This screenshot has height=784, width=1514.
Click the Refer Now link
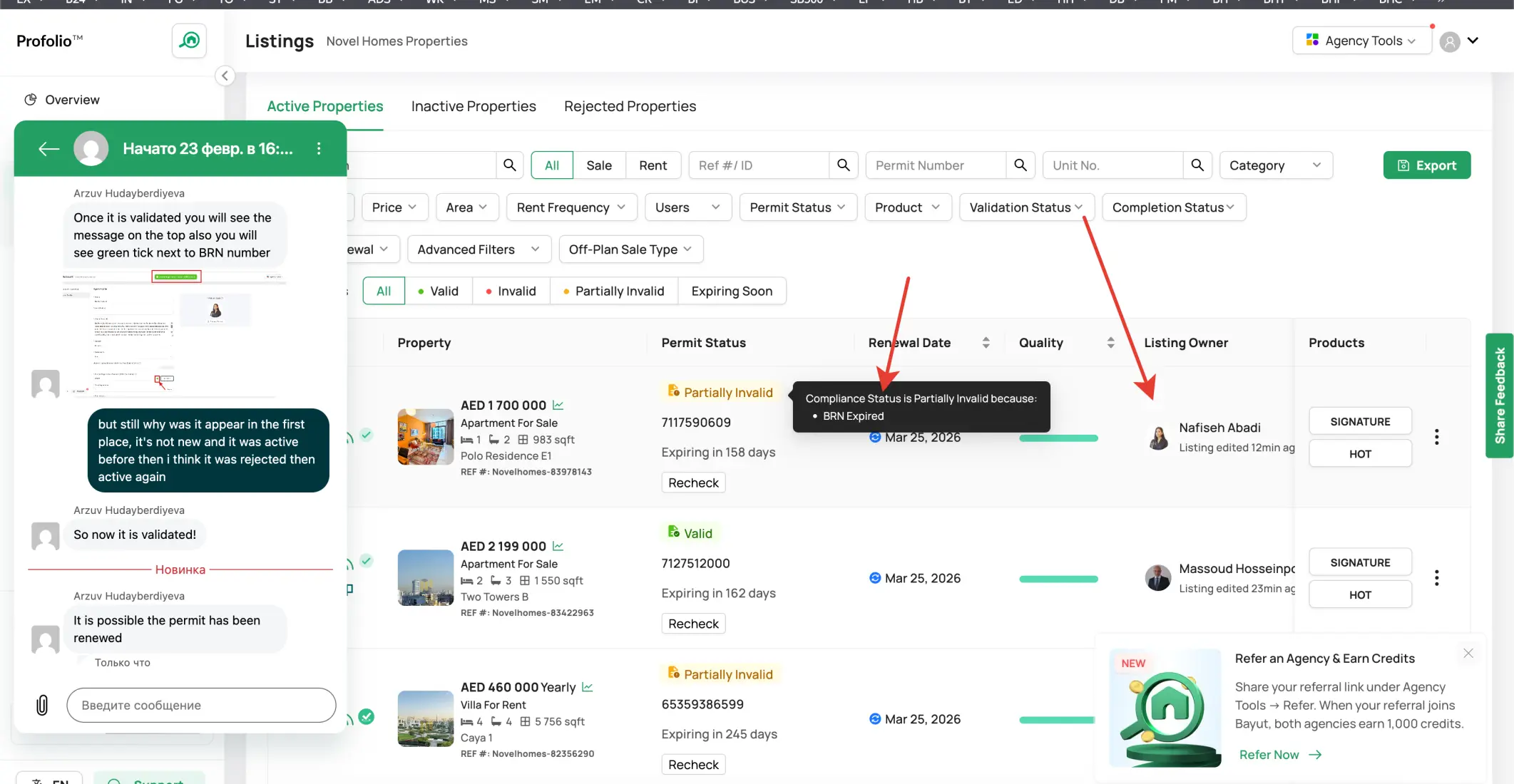(x=1281, y=755)
